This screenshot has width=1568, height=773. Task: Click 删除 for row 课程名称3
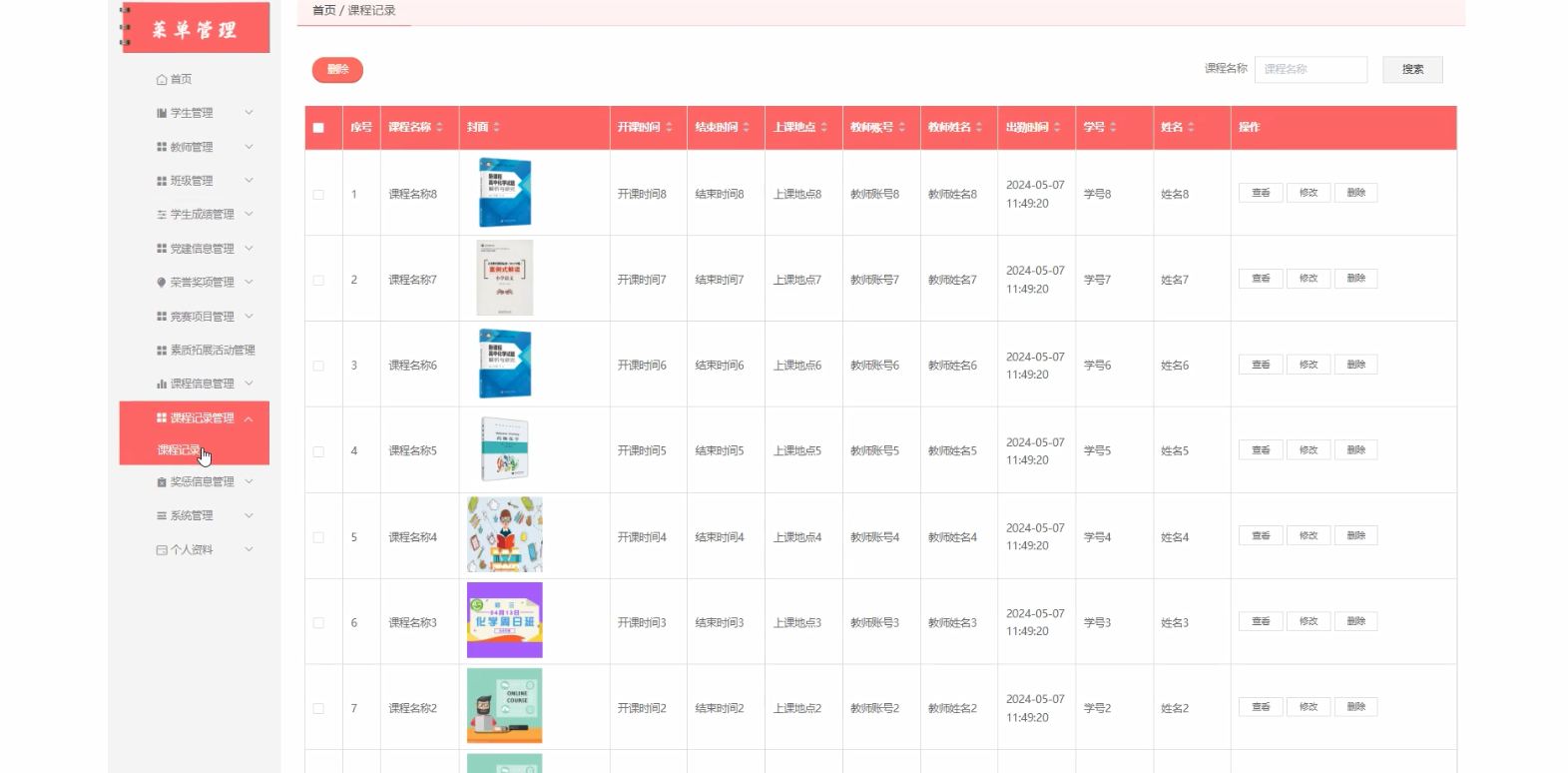(1355, 621)
